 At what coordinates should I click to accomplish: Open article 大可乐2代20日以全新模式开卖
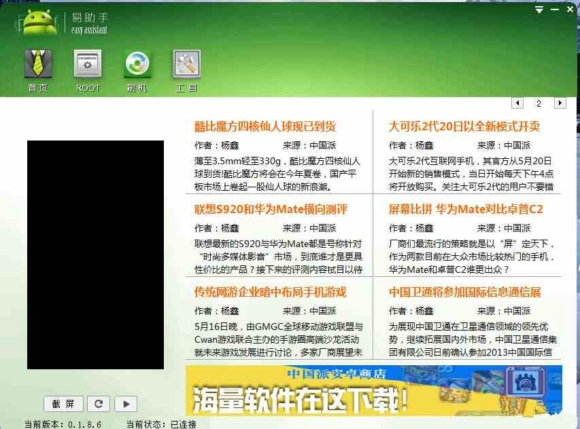point(464,126)
